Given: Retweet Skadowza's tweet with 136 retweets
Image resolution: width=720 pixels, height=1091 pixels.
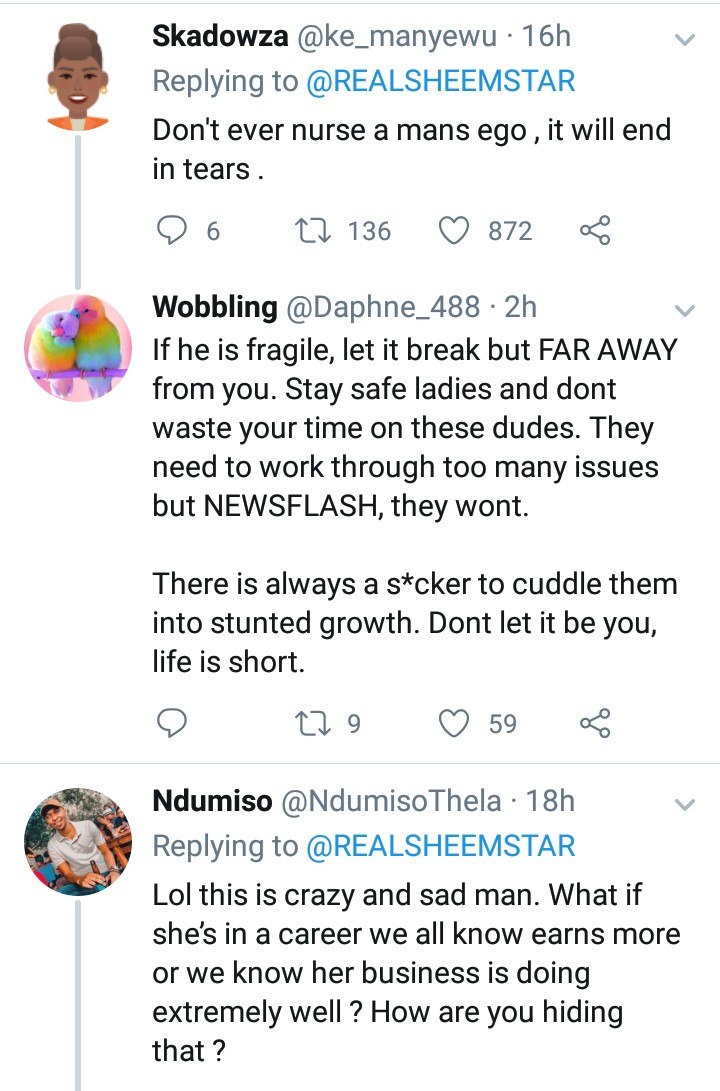Looking at the screenshot, I should (312, 230).
